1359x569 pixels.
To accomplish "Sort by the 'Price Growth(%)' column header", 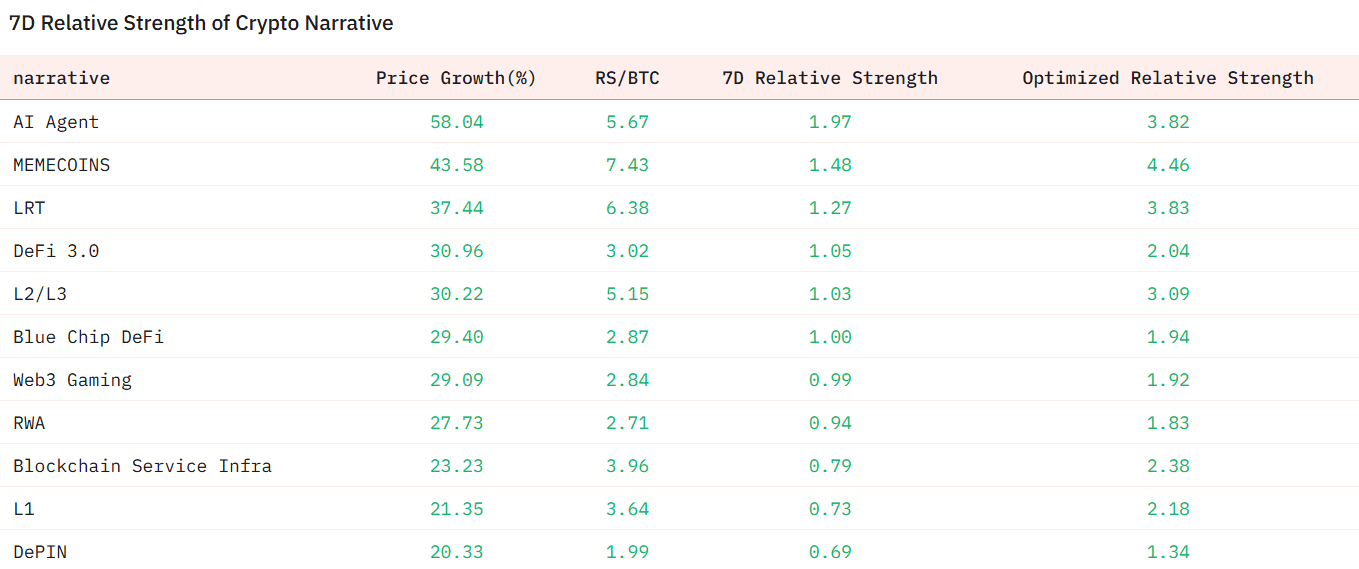I will pyautogui.click(x=456, y=78).
